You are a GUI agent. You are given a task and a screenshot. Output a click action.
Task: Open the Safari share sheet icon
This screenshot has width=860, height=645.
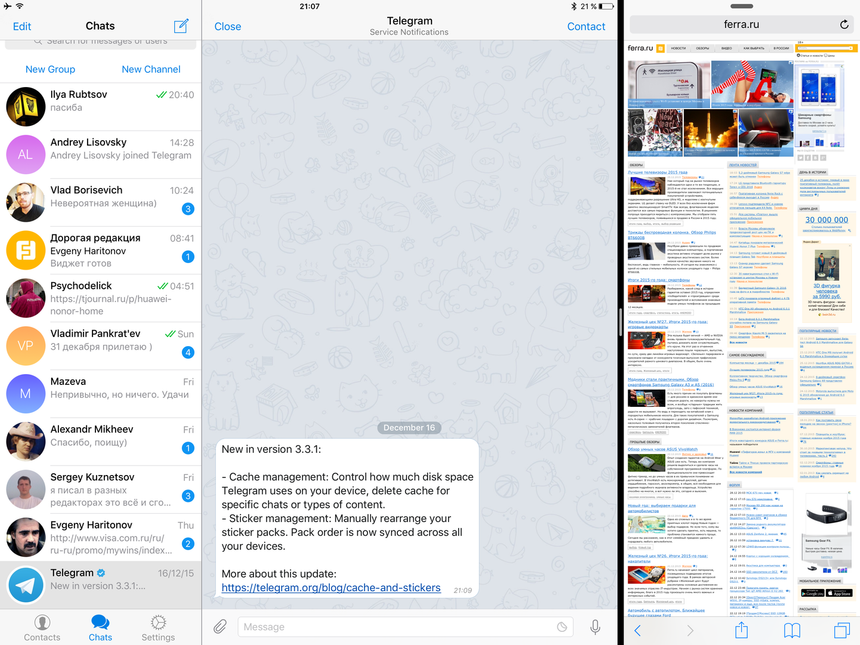click(x=741, y=629)
